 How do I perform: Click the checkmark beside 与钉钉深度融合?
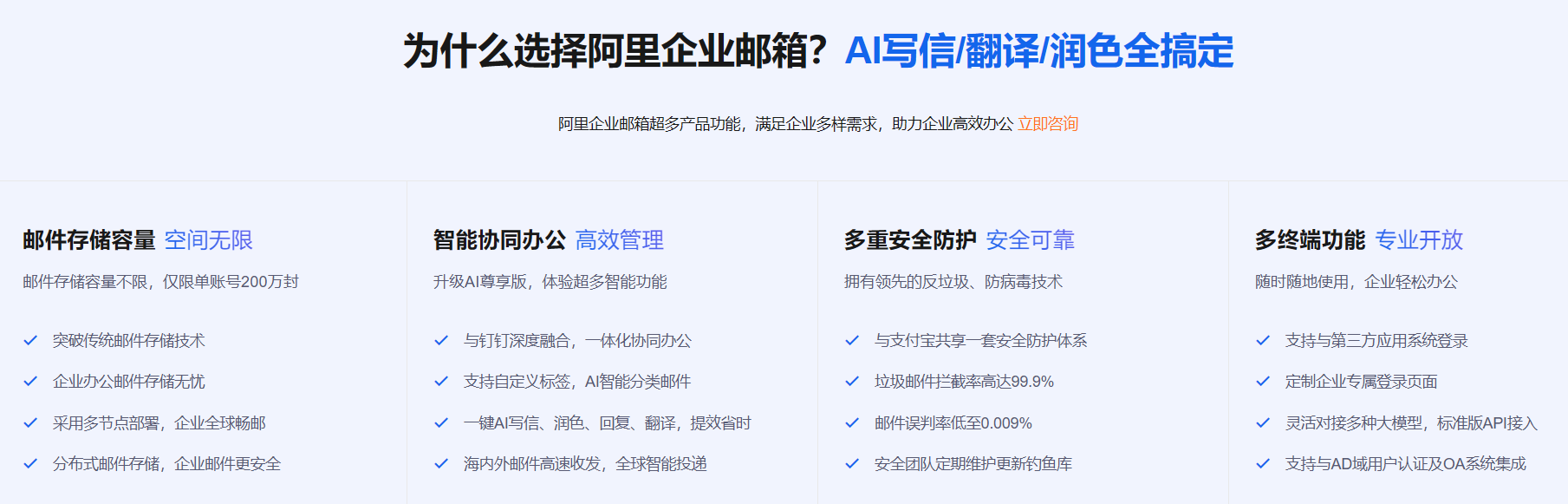(x=441, y=340)
